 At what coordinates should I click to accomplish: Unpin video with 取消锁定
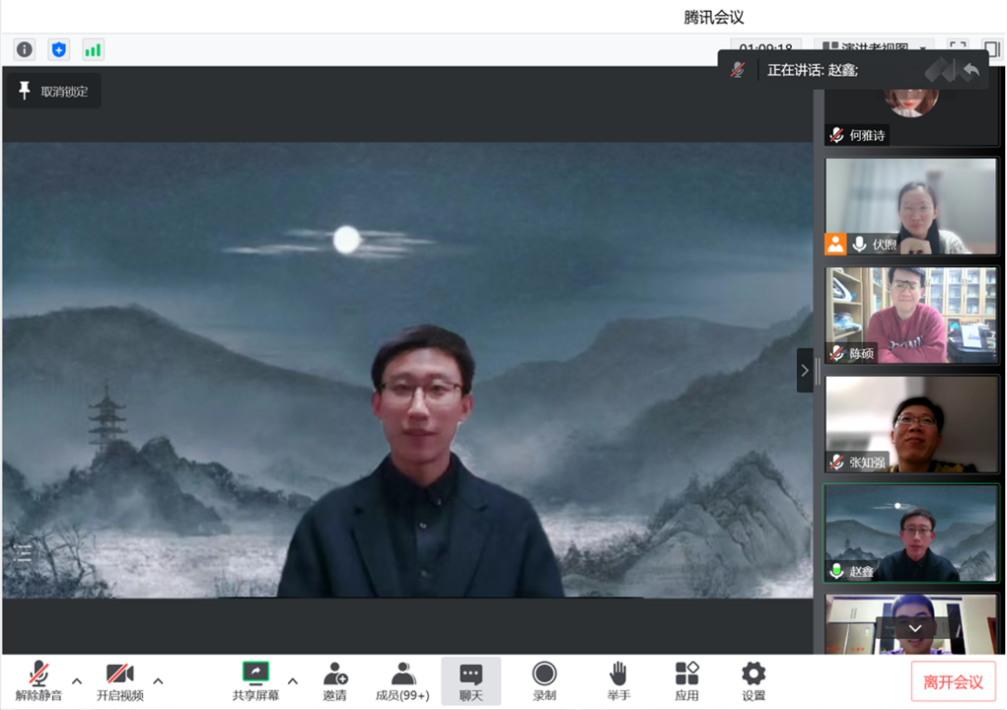coord(54,91)
